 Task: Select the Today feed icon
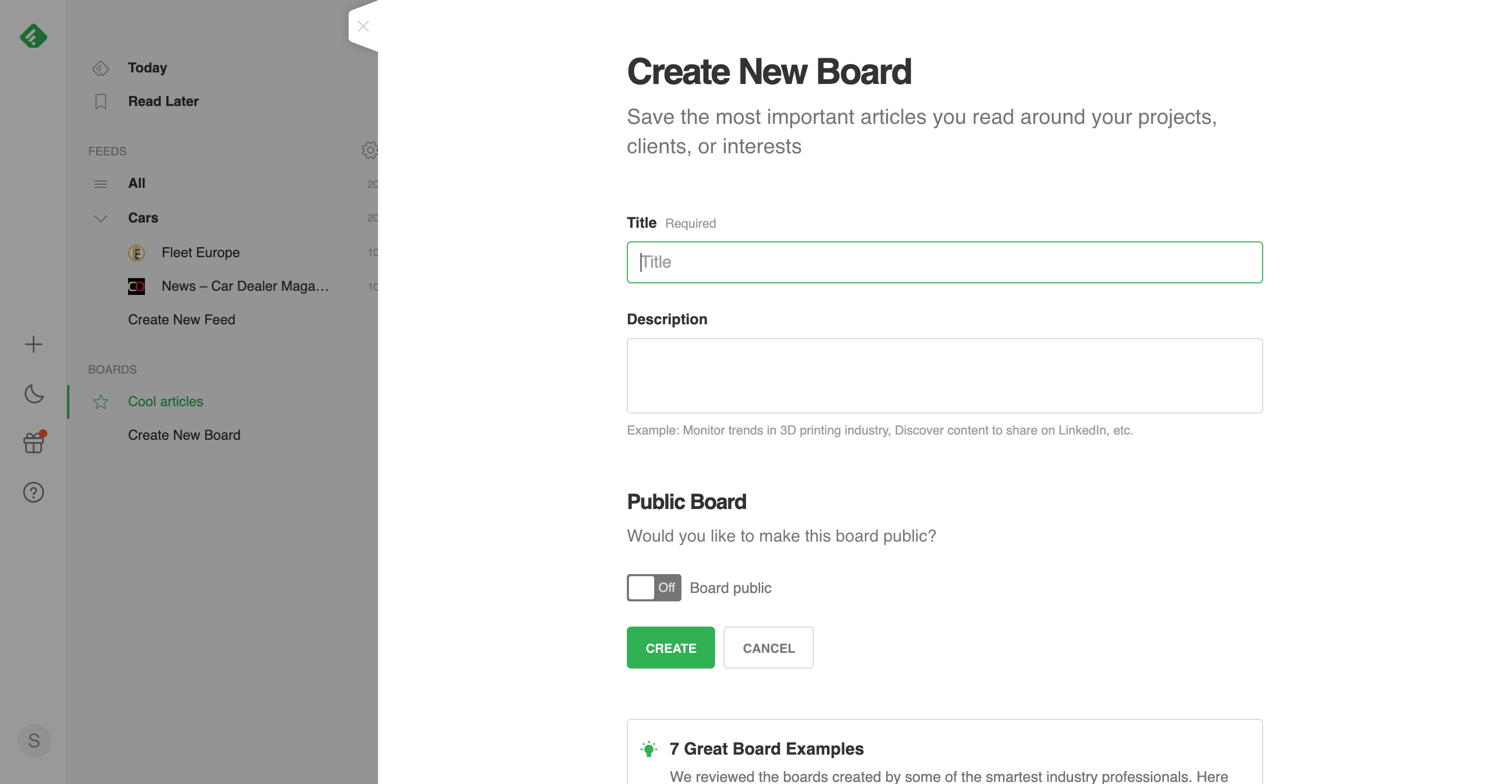pyautogui.click(x=100, y=66)
